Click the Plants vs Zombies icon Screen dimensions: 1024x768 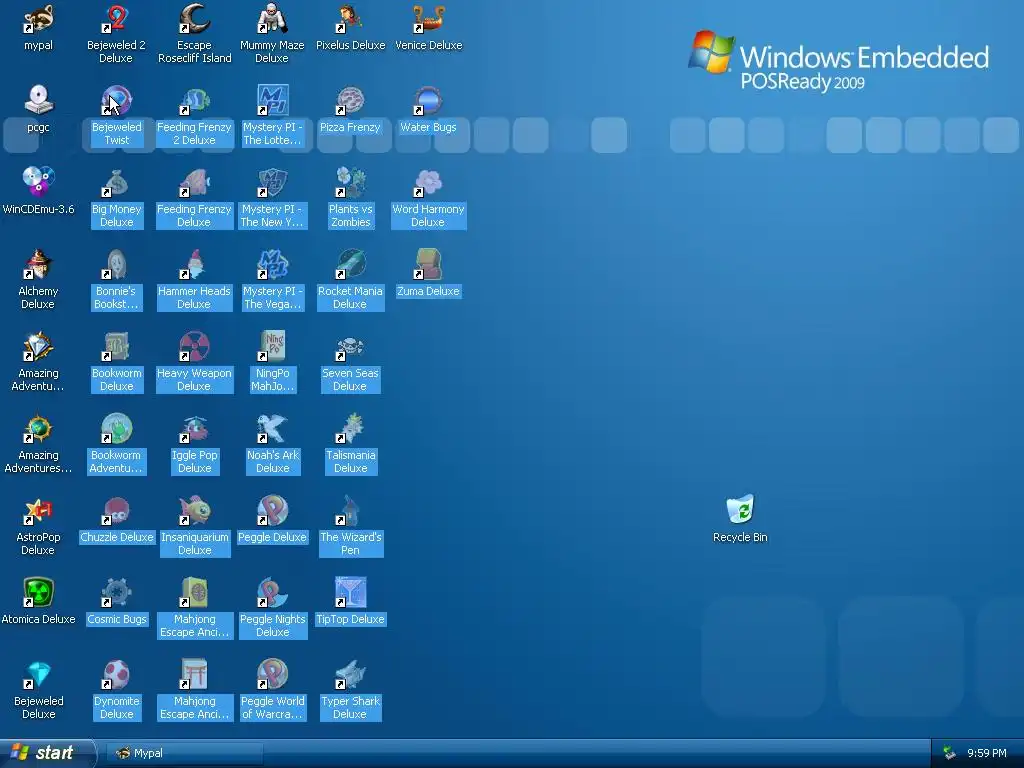pos(350,182)
